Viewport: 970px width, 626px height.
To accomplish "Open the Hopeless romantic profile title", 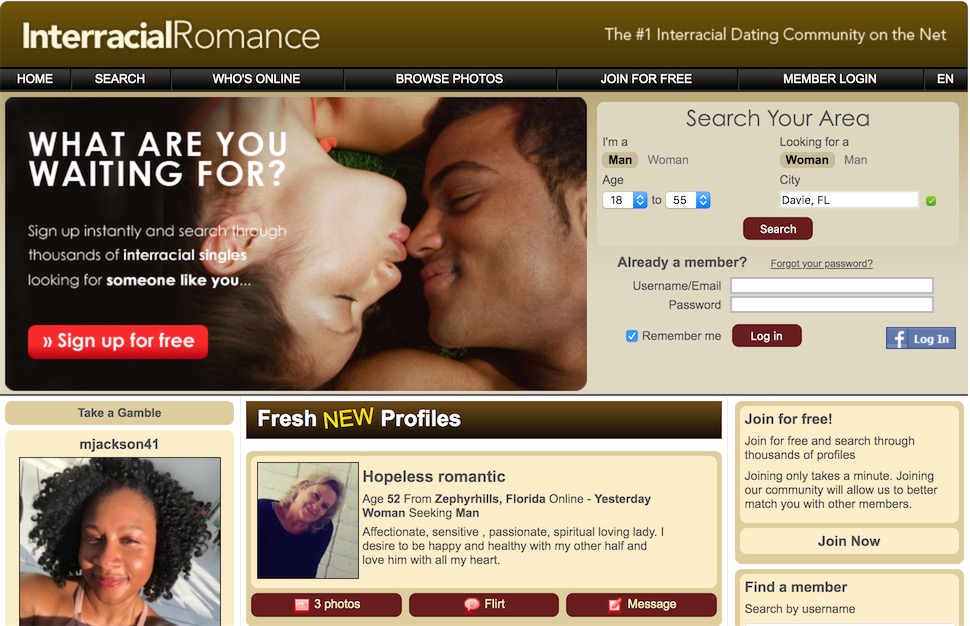I will [434, 476].
